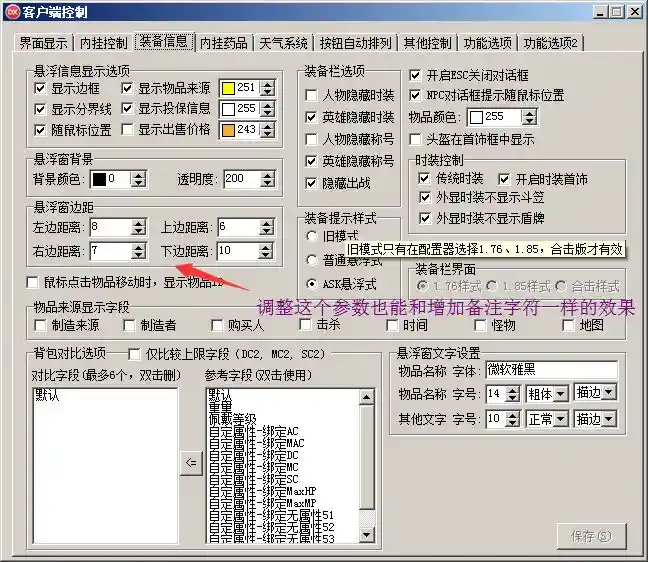Enable 仅比较上限字段 checkbox

point(134,354)
